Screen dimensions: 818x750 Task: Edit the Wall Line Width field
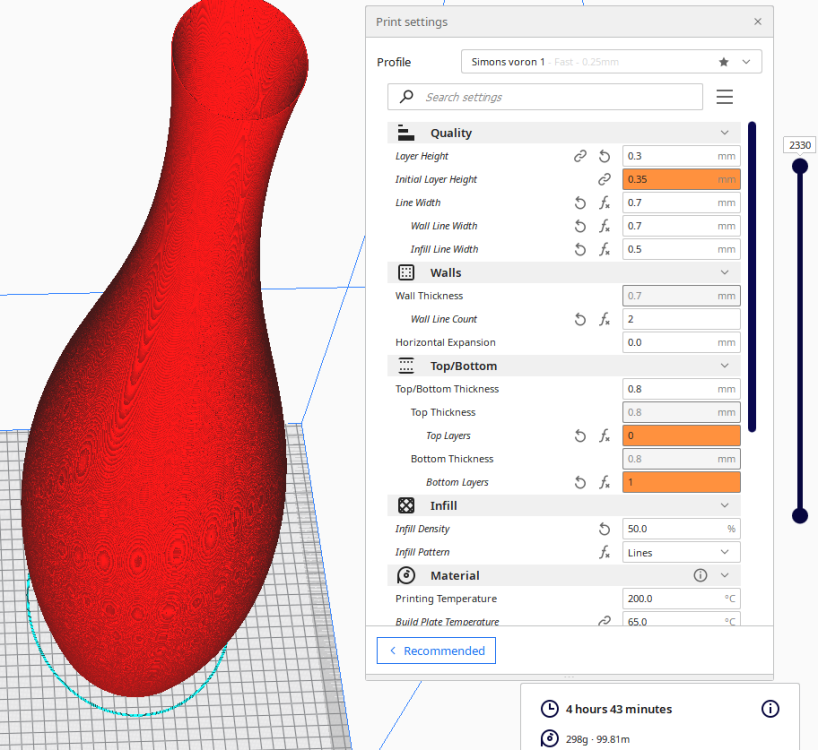coord(681,226)
